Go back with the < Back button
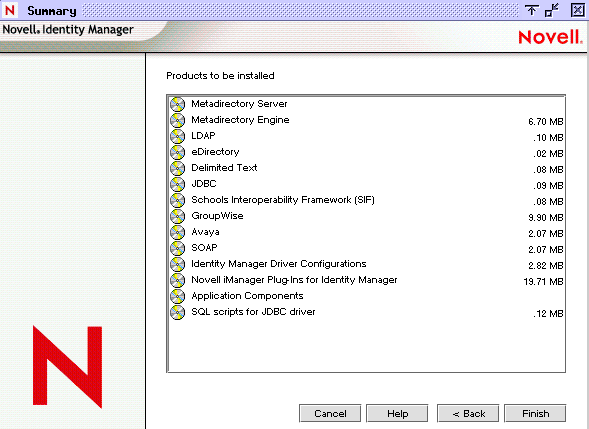This screenshot has width=589, height=429. pyautogui.click(x=468, y=413)
